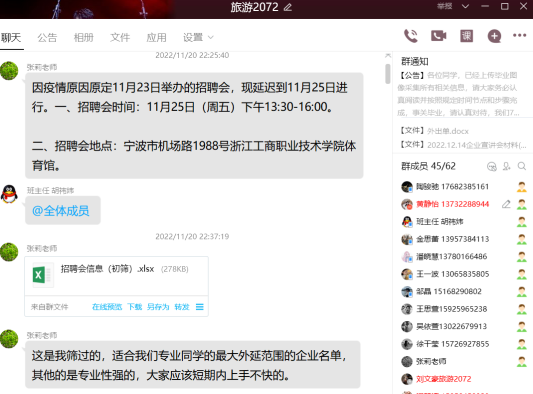Edit group name with pencil icon beside 旅游2072
Image resolution: width=533 pixels, height=394 pixels.
[288, 7]
